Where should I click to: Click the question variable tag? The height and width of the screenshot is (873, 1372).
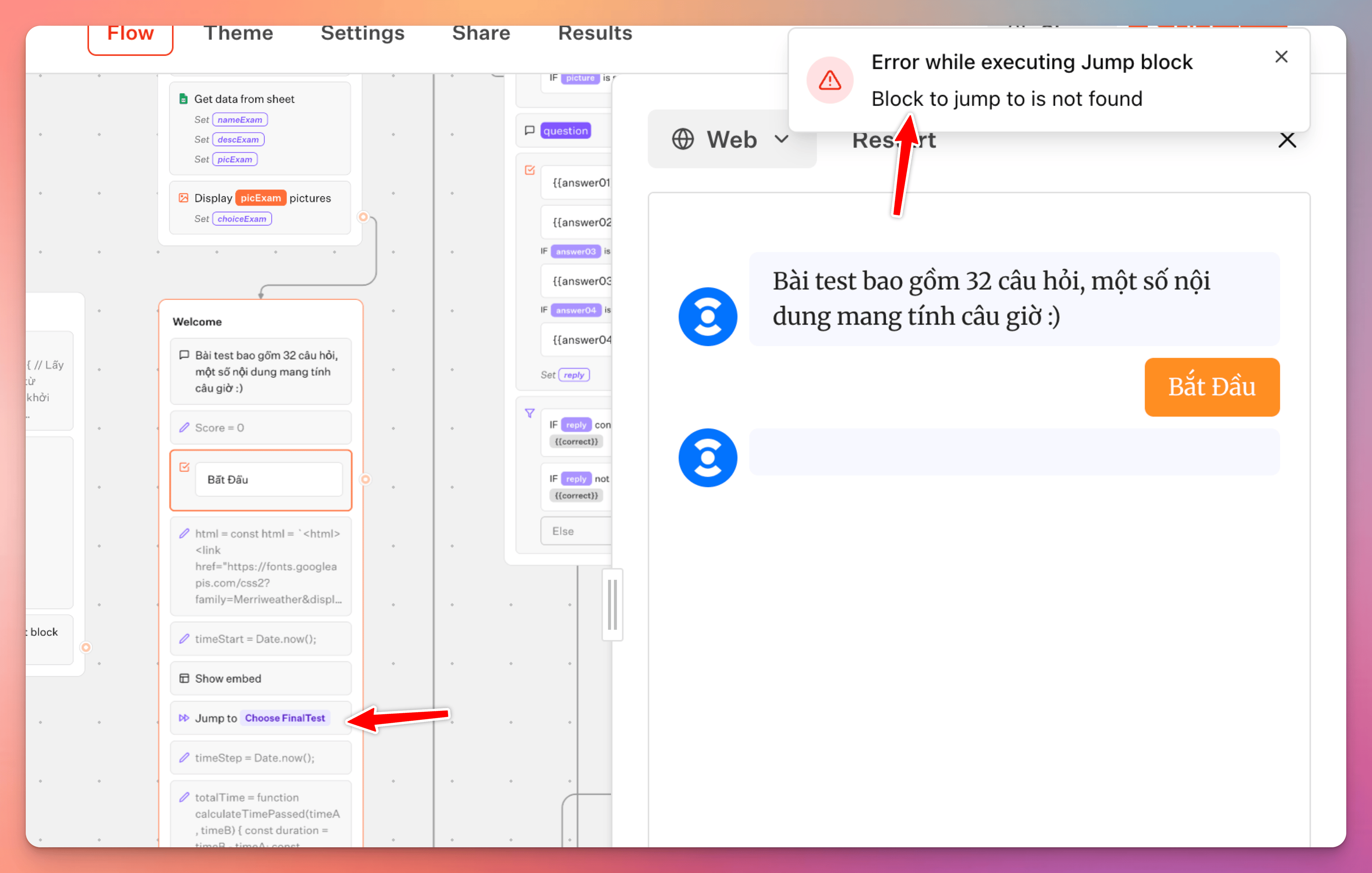point(565,131)
